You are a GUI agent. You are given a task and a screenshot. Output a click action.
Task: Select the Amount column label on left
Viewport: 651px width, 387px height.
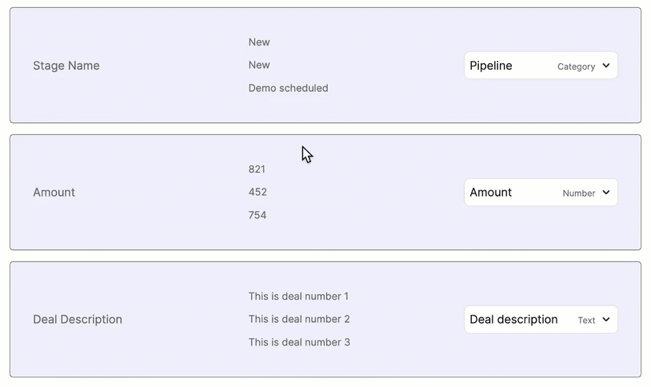[x=54, y=192]
